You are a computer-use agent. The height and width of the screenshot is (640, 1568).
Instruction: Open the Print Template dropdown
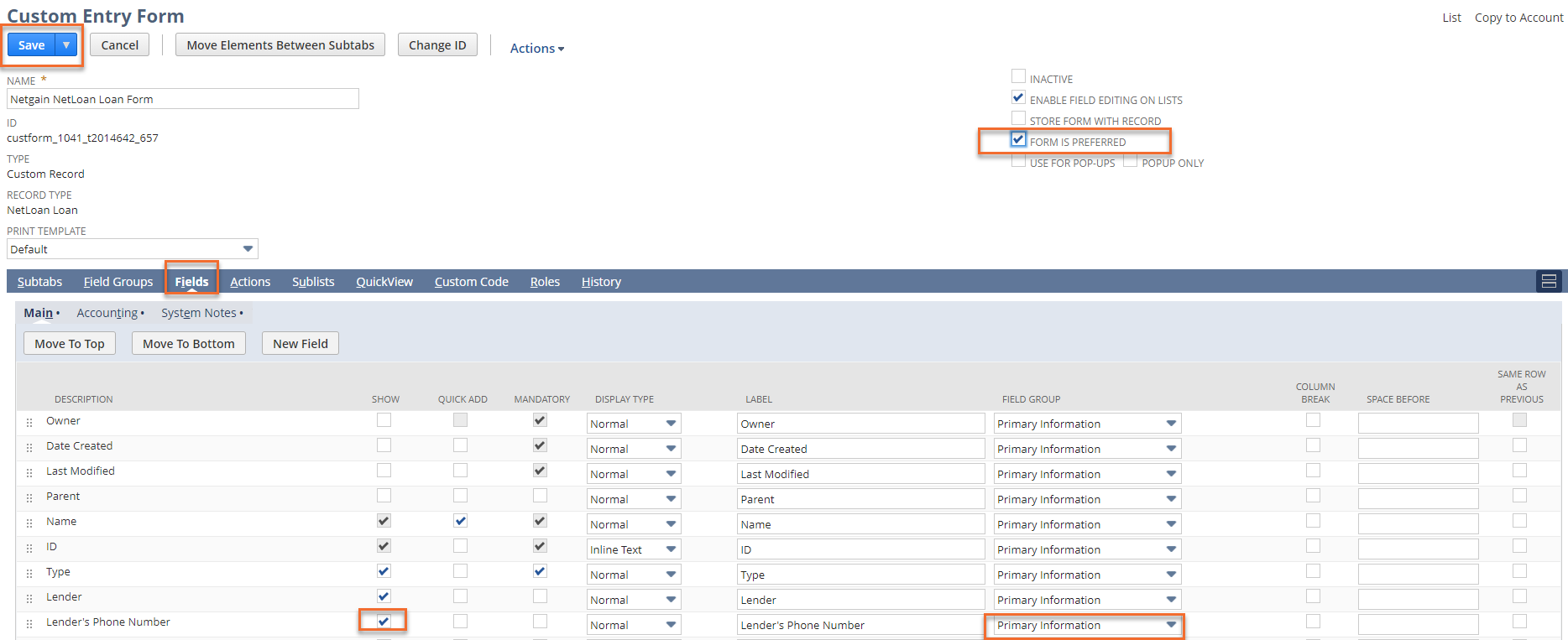(x=133, y=249)
